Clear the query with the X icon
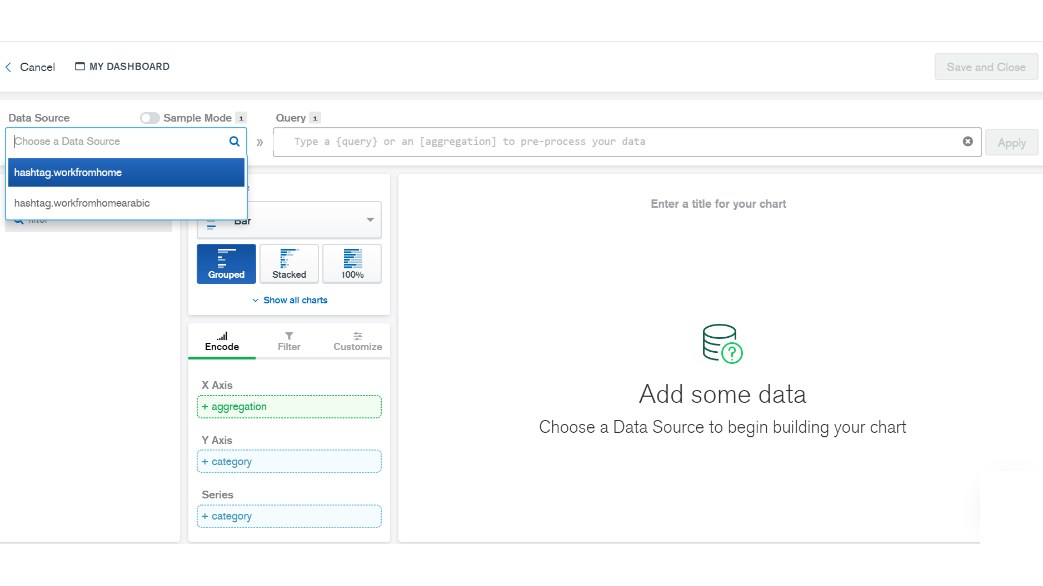This screenshot has height=586, width=1043. click(968, 141)
